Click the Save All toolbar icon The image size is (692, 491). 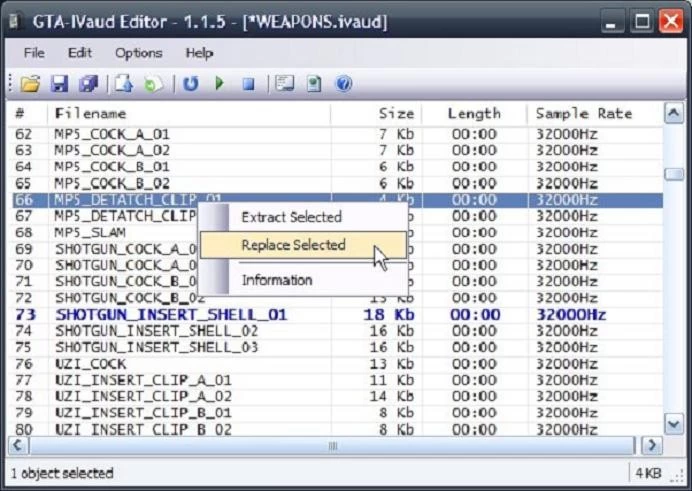[88, 84]
